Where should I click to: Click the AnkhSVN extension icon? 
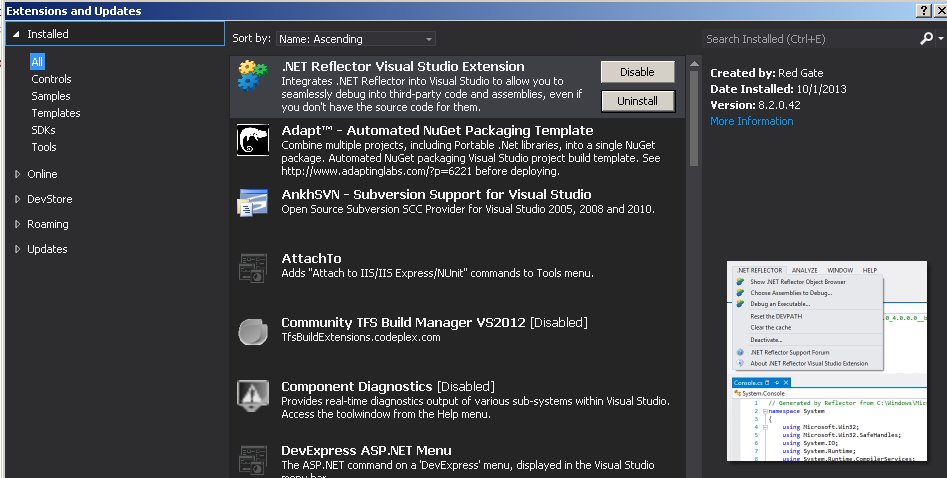click(252, 203)
